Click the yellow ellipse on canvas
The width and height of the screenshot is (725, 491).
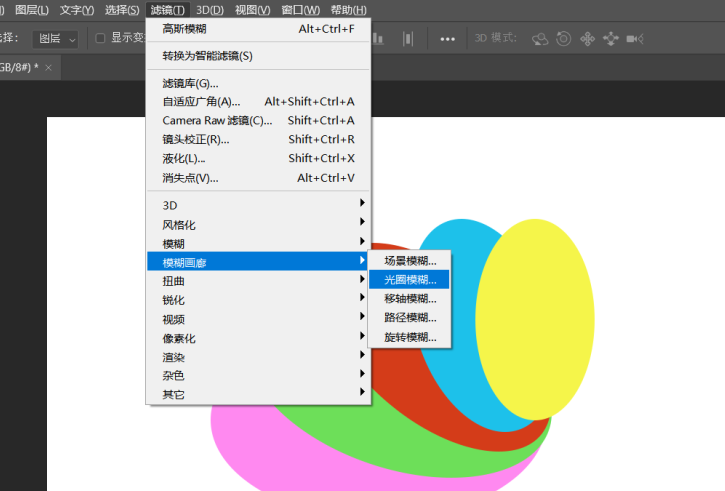(x=535, y=319)
